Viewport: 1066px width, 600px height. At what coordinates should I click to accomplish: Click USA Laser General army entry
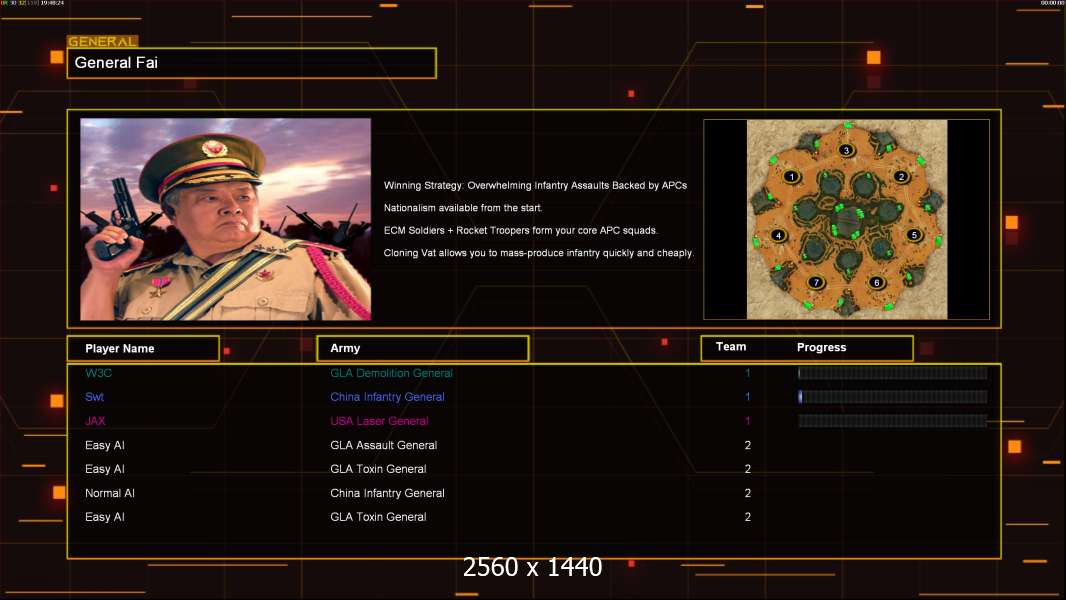(379, 421)
